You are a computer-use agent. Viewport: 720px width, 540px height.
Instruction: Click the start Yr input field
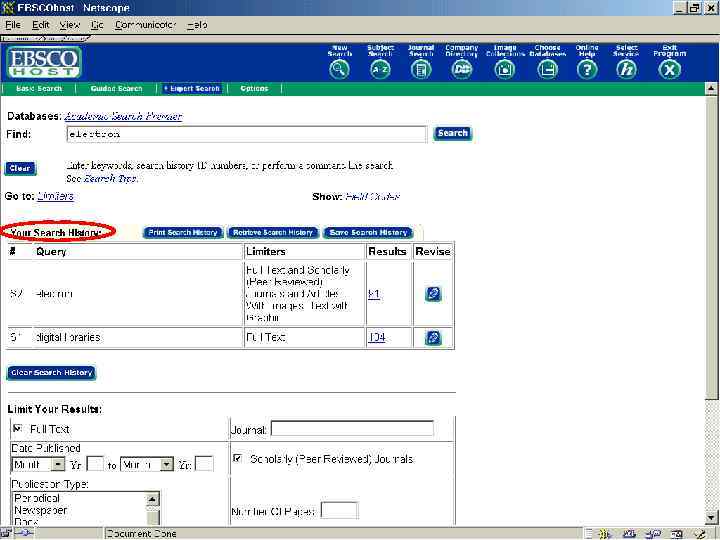coord(95,464)
